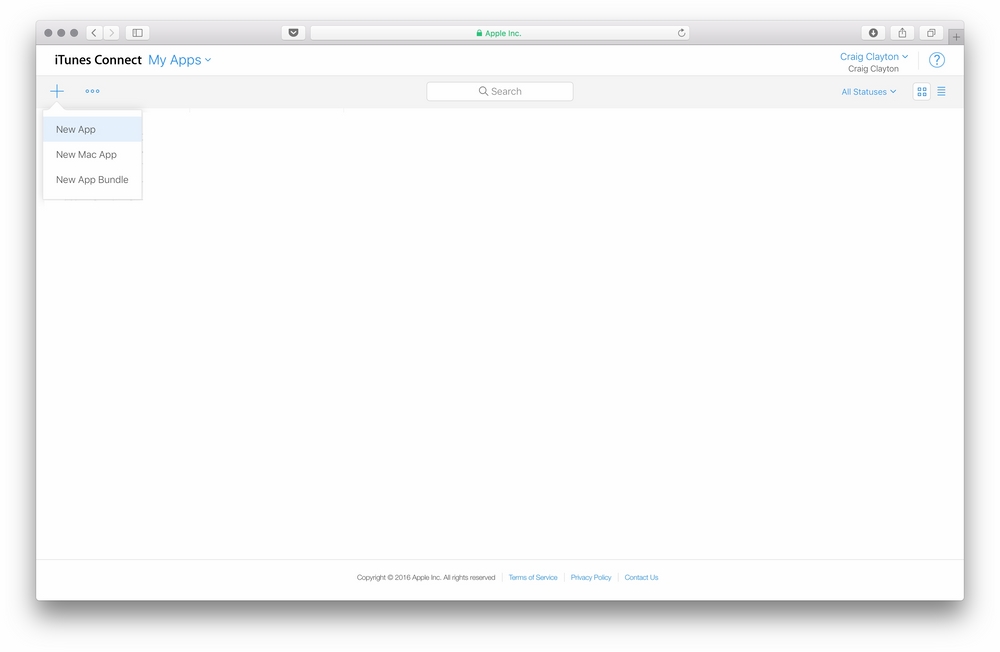The height and width of the screenshot is (652, 1000).
Task: Go back with Safari back arrow
Action: pos(94,33)
